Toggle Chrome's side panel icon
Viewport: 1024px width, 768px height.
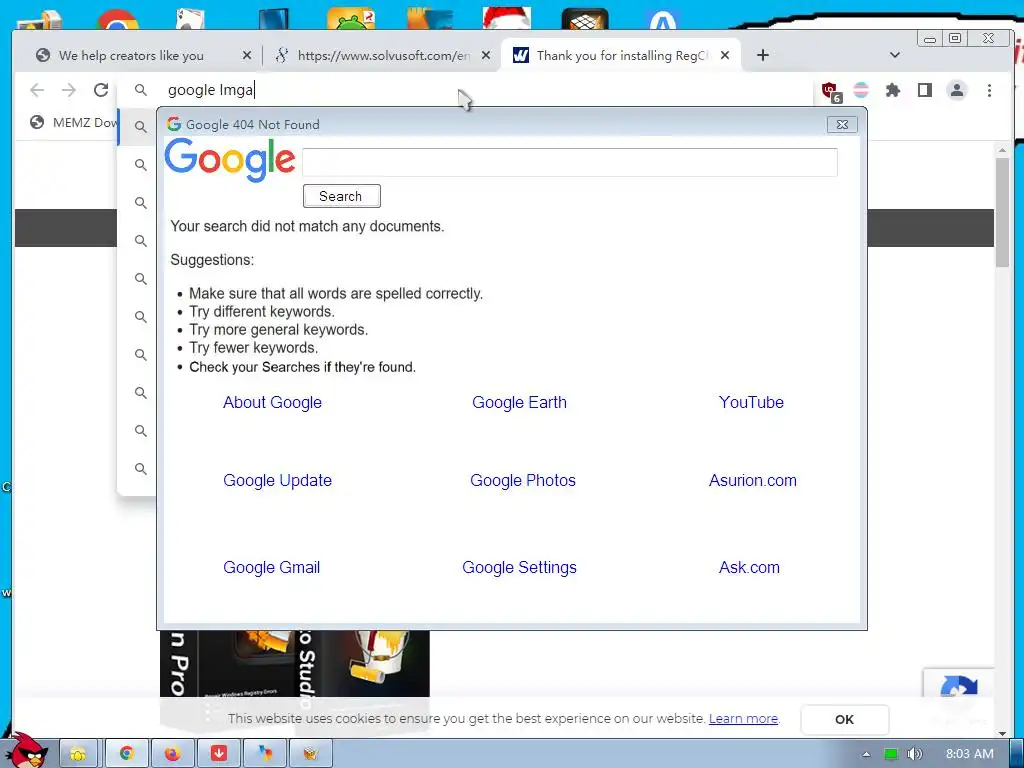(x=925, y=90)
